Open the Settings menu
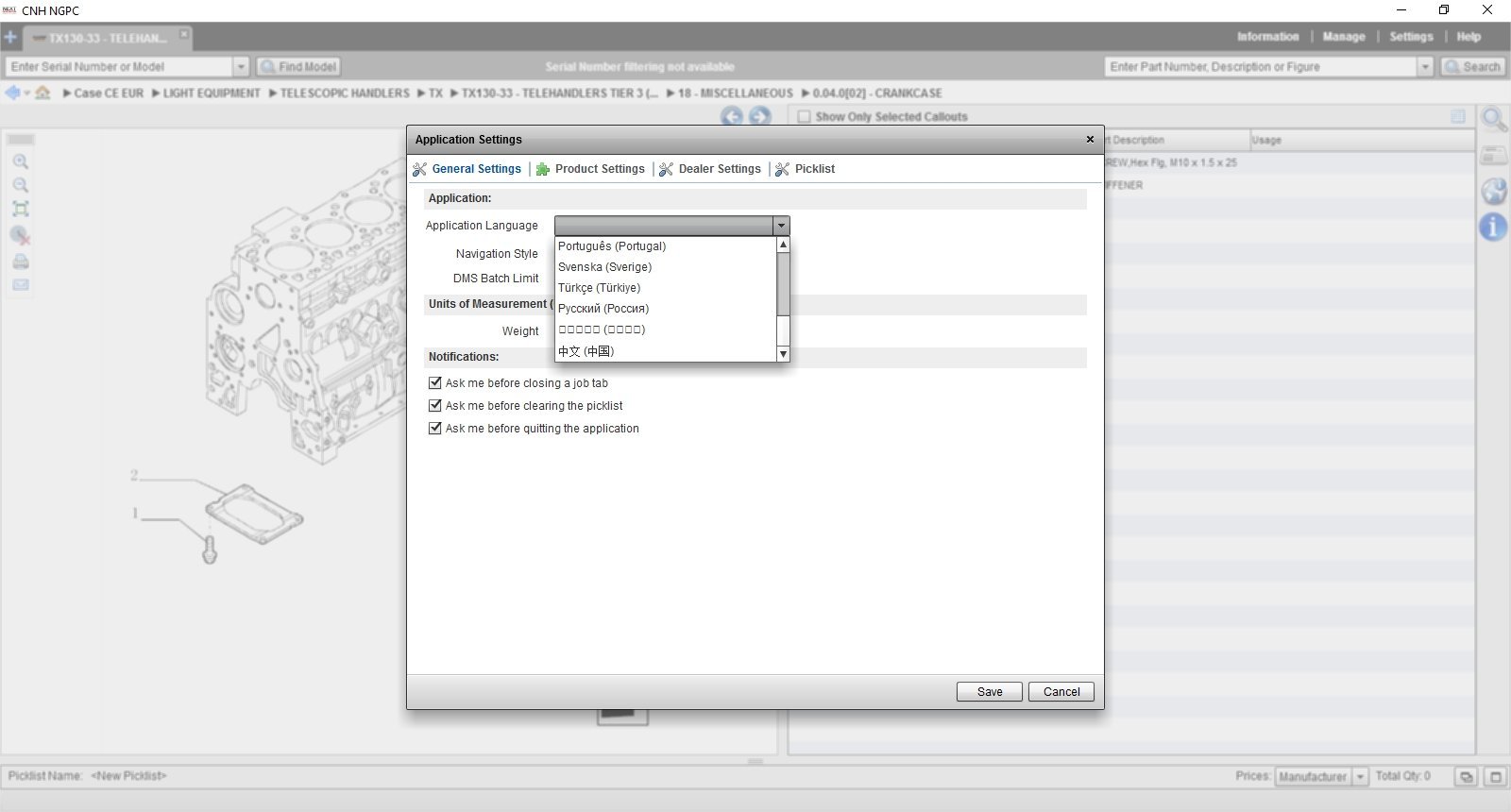 tap(1411, 37)
